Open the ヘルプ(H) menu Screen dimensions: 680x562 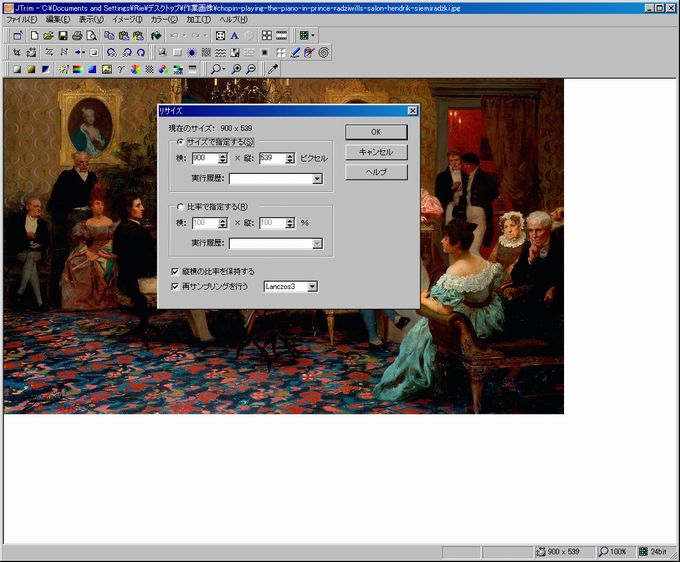coord(233,20)
